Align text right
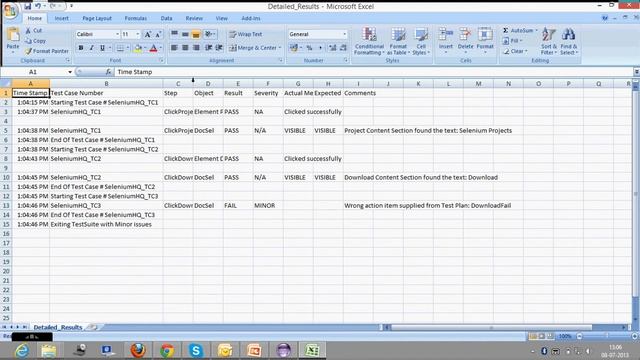This screenshot has width=640, height=360. pos(196,48)
